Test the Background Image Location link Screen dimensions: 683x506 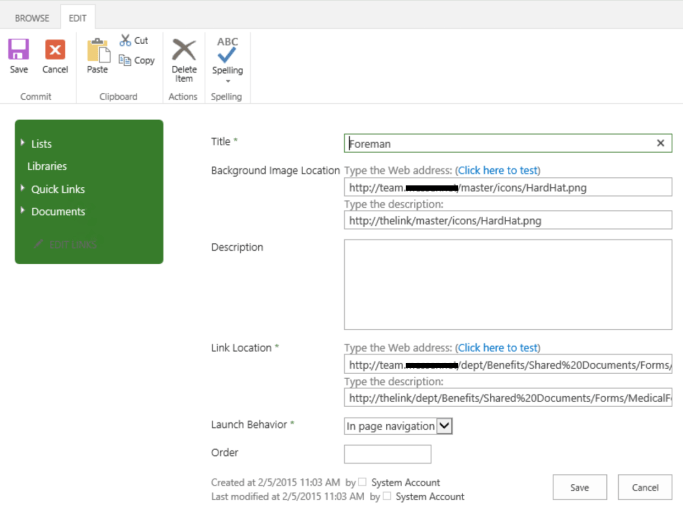(x=498, y=170)
